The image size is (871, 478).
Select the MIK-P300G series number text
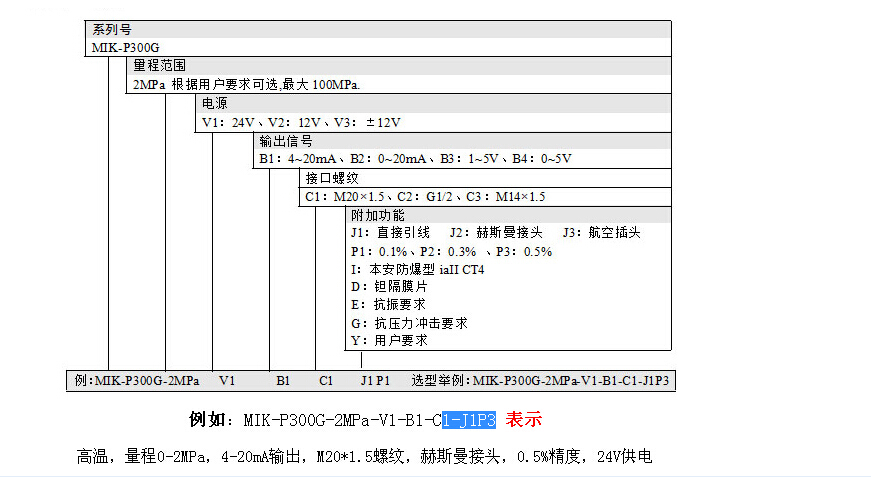[126, 47]
